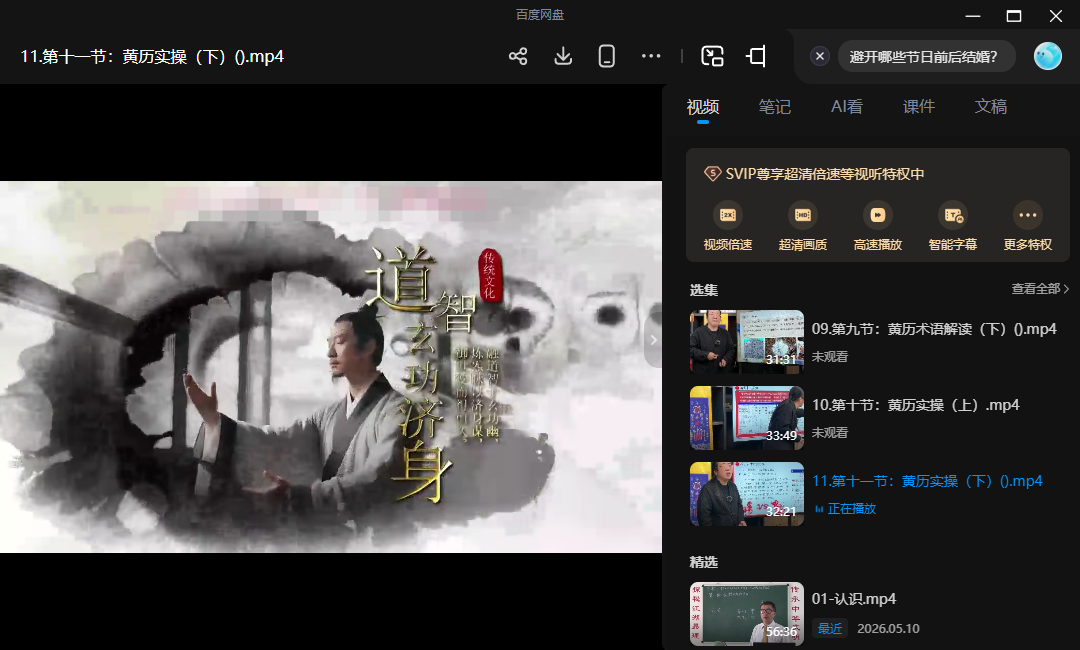Open the blue user avatar

click(1048, 56)
